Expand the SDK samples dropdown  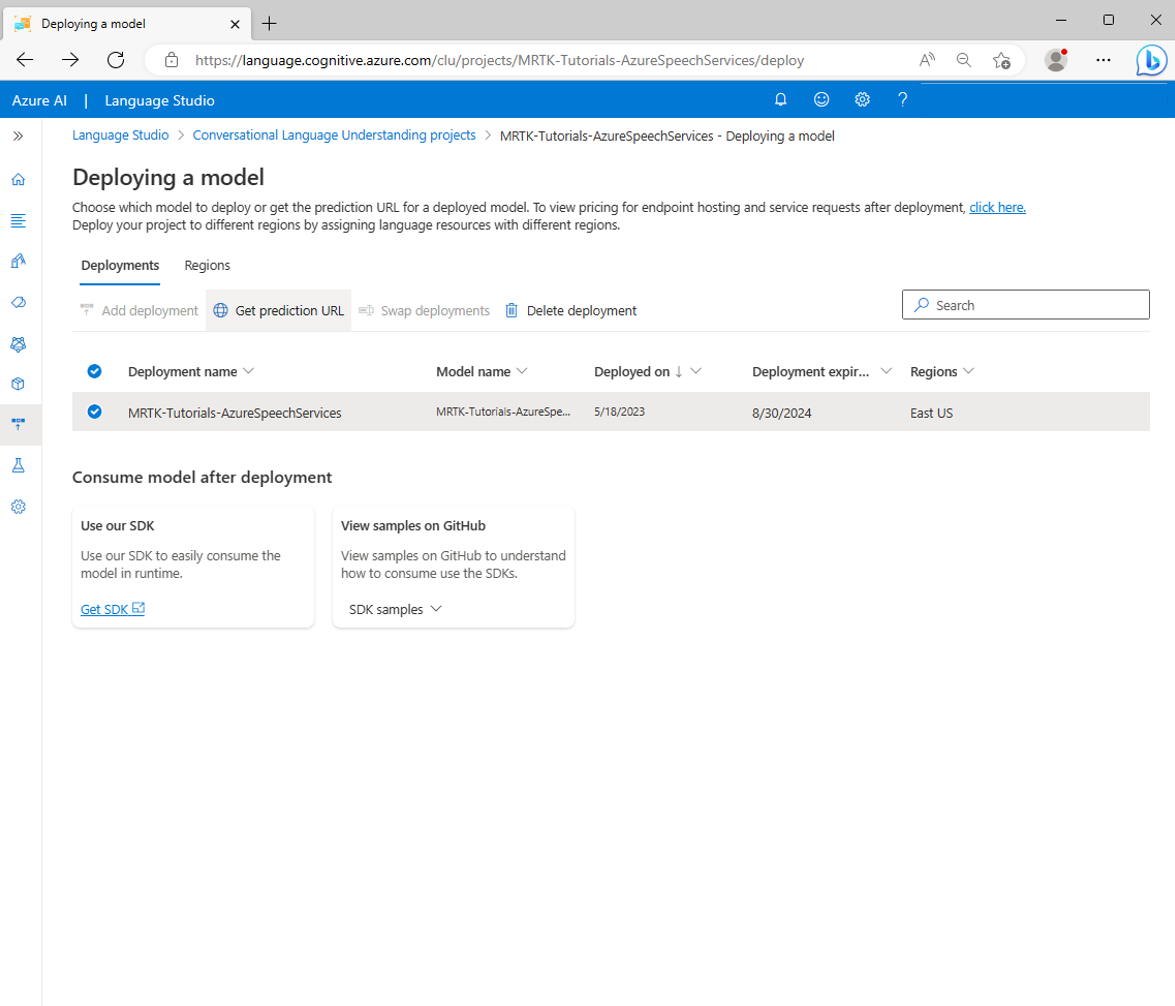395,609
